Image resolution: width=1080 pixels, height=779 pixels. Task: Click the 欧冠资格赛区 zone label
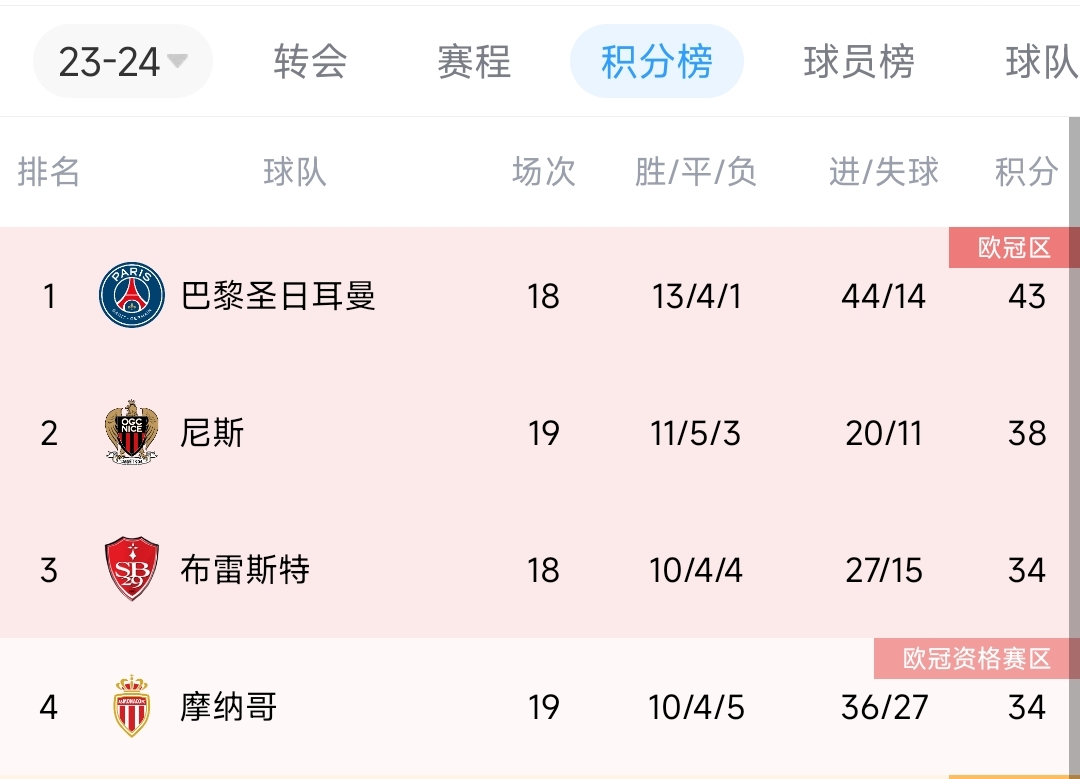[976, 658]
